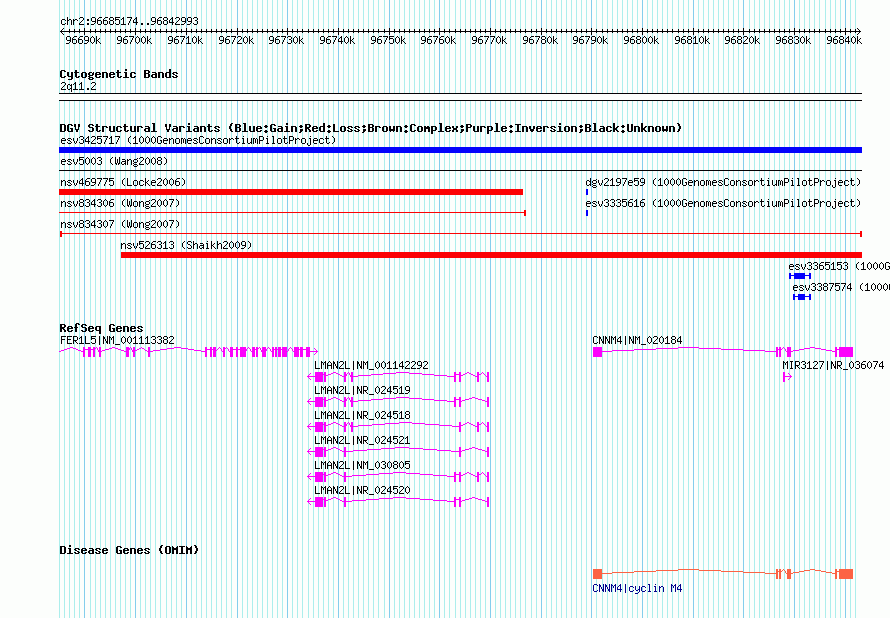Image resolution: width=890 pixels, height=618 pixels.
Task: Click the blue esv3365153 gain glyph
Action: [800, 276]
